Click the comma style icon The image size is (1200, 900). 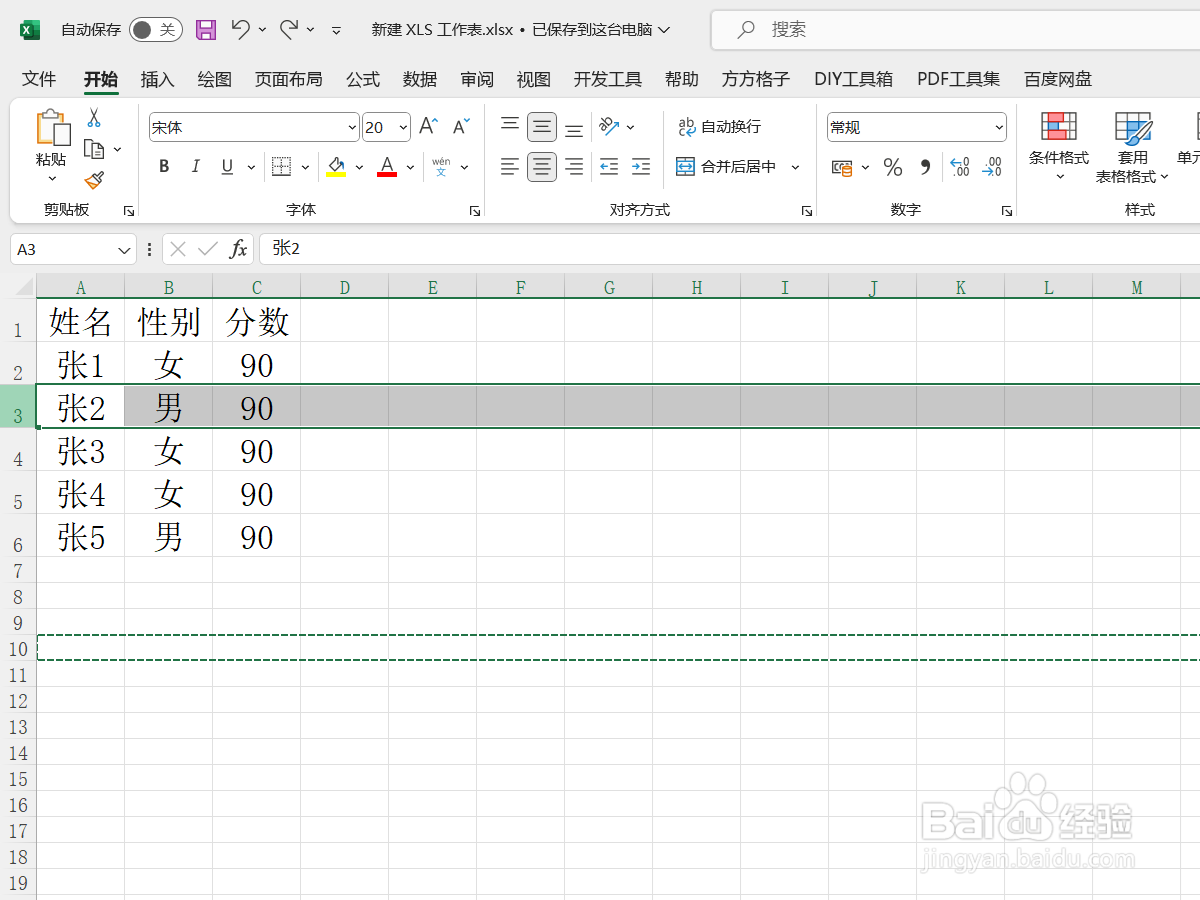click(x=922, y=167)
